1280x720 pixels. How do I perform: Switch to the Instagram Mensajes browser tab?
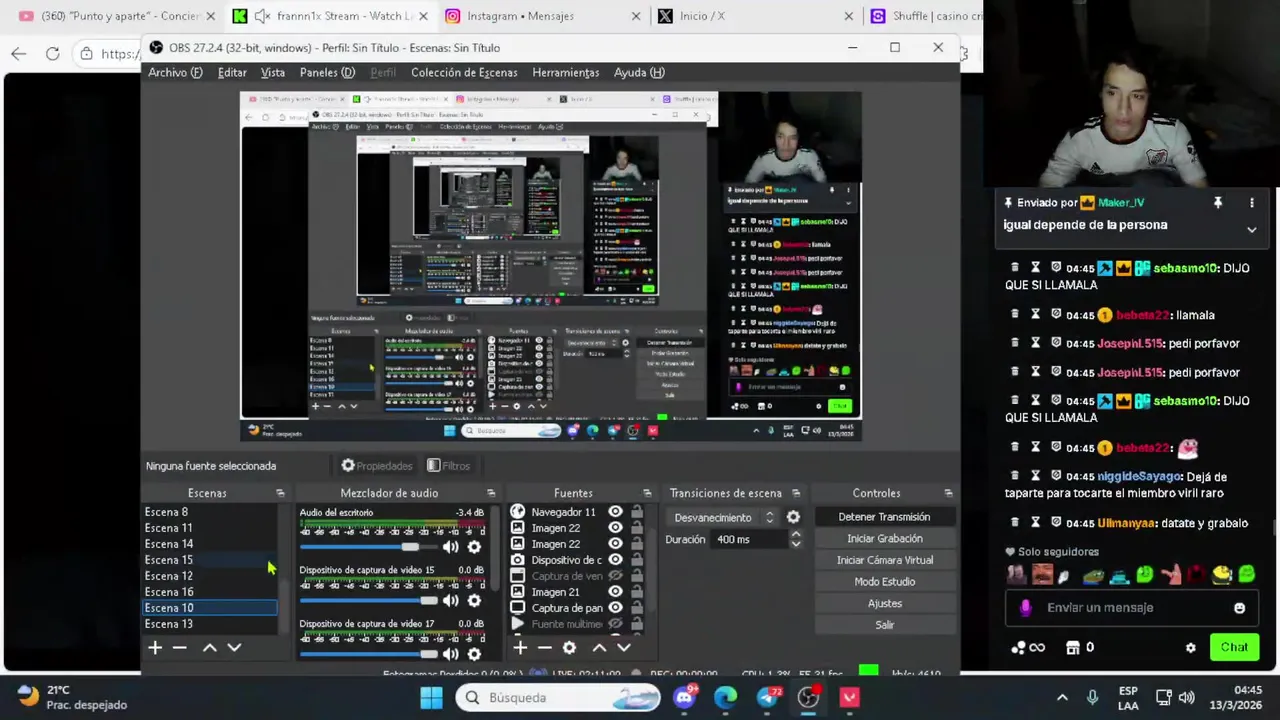540,16
